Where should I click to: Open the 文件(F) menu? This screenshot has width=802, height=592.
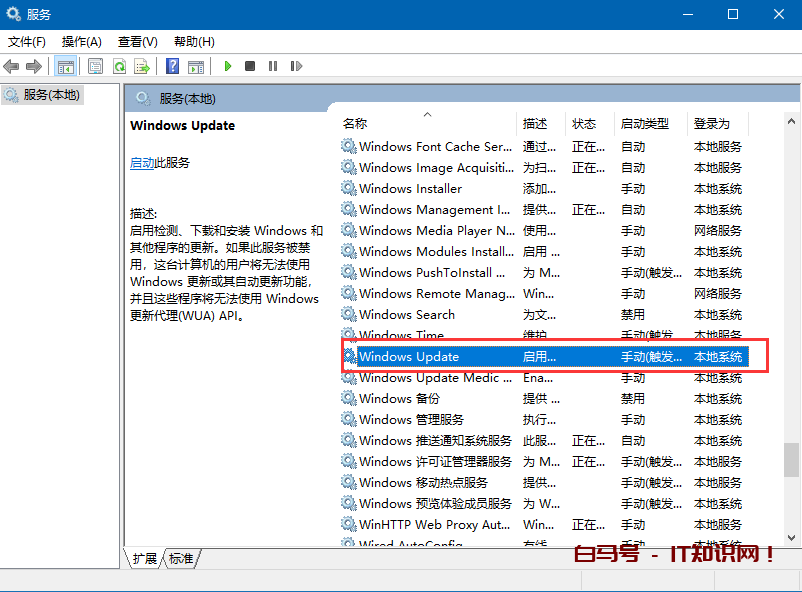coord(27,42)
